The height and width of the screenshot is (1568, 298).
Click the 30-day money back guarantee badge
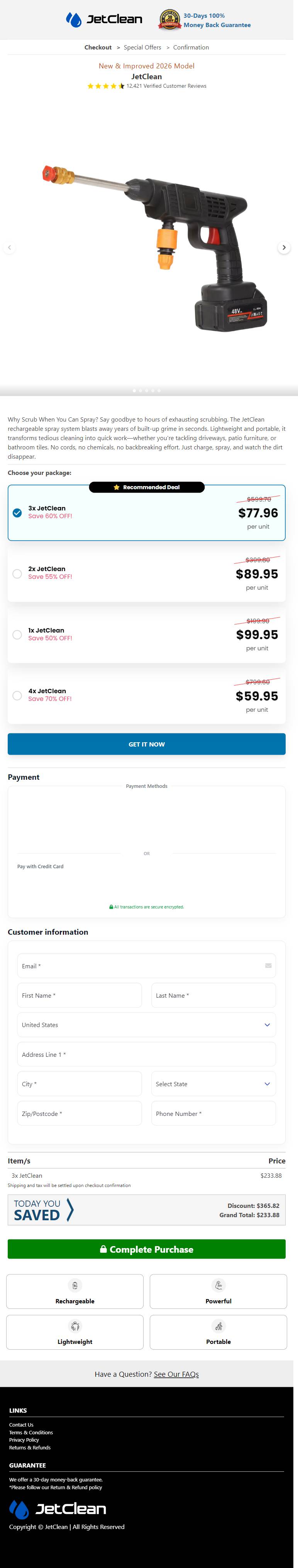pyautogui.click(x=170, y=20)
